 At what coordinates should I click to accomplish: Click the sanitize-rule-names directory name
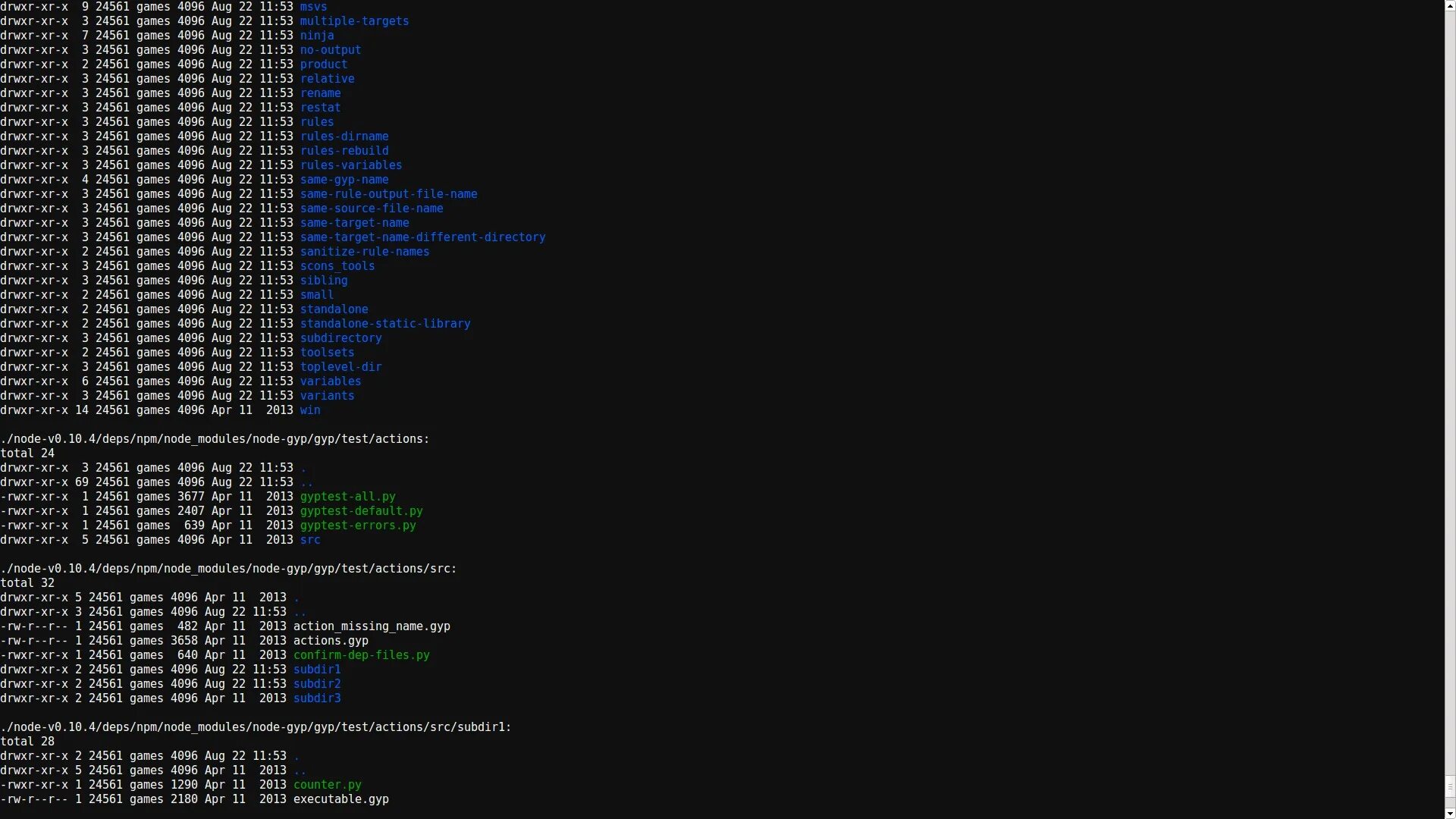tap(364, 252)
